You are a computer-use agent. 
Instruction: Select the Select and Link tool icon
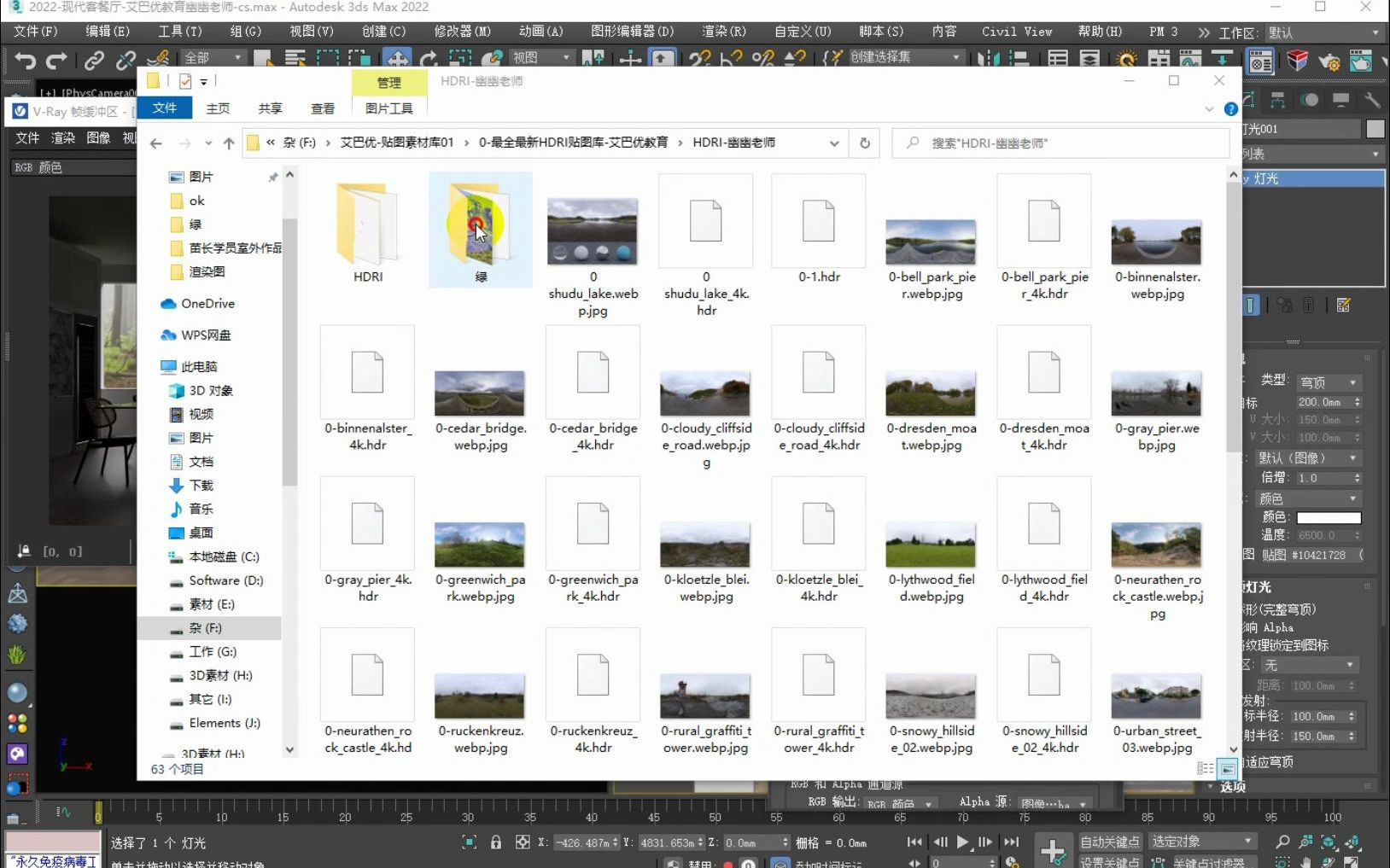[x=92, y=60]
